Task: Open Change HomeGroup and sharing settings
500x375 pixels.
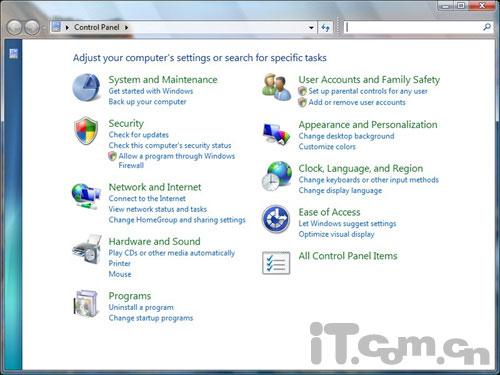Action: pos(177,220)
